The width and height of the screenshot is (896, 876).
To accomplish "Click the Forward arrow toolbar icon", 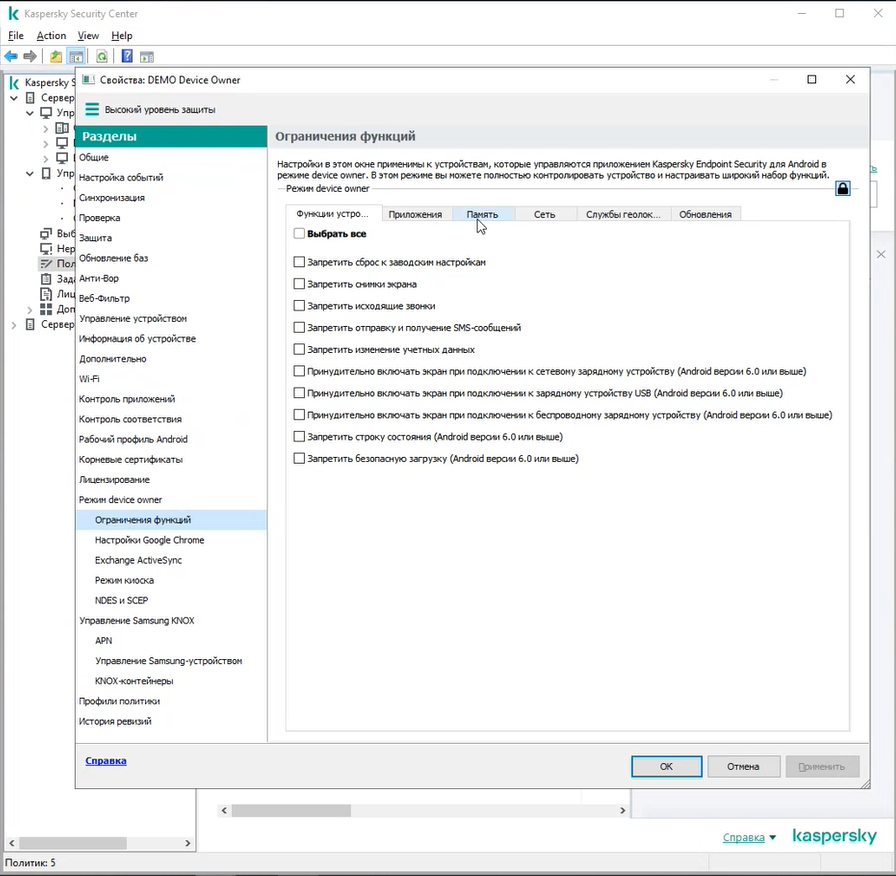I will click(30, 56).
